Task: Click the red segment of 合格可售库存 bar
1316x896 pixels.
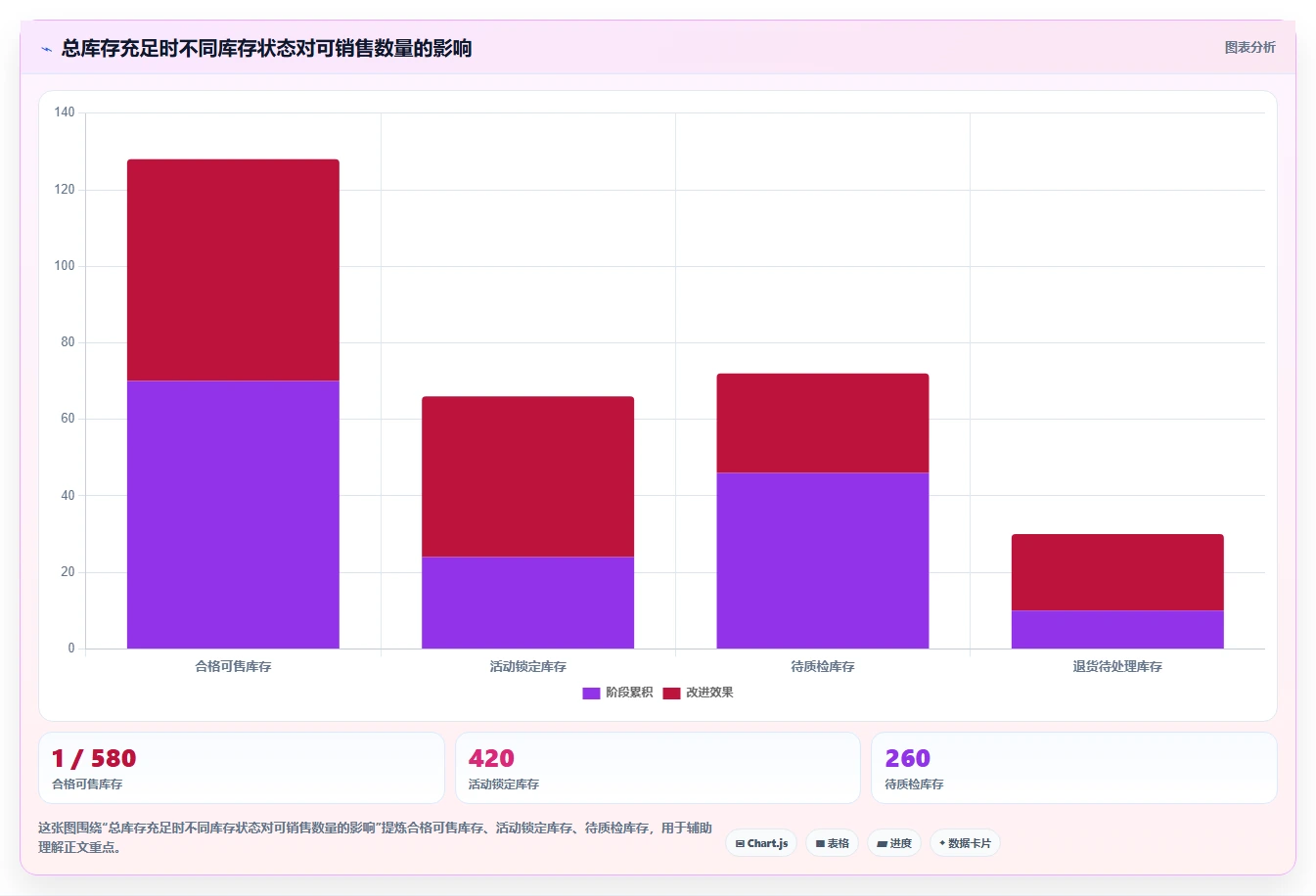Action: (233, 270)
